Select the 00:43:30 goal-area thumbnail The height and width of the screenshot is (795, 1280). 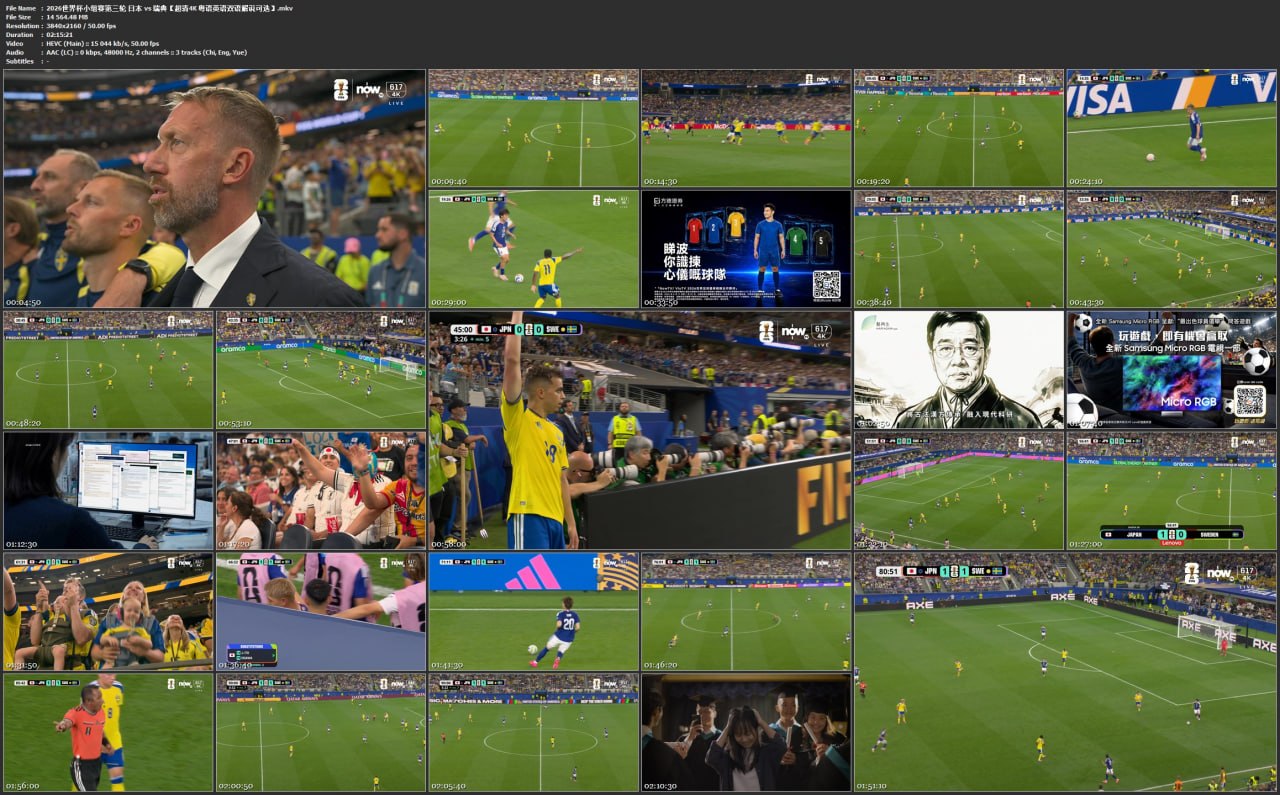[x=1172, y=249]
